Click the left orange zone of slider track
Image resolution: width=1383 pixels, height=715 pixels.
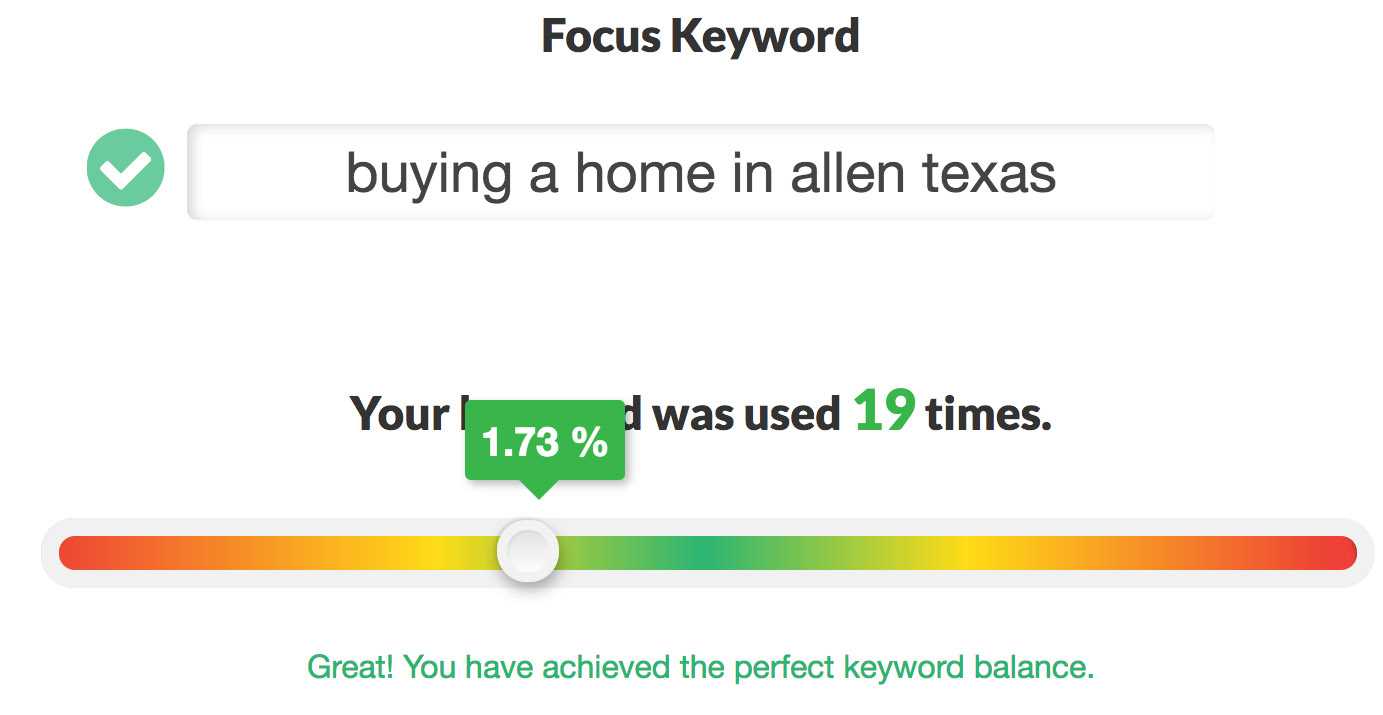[250, 553]
